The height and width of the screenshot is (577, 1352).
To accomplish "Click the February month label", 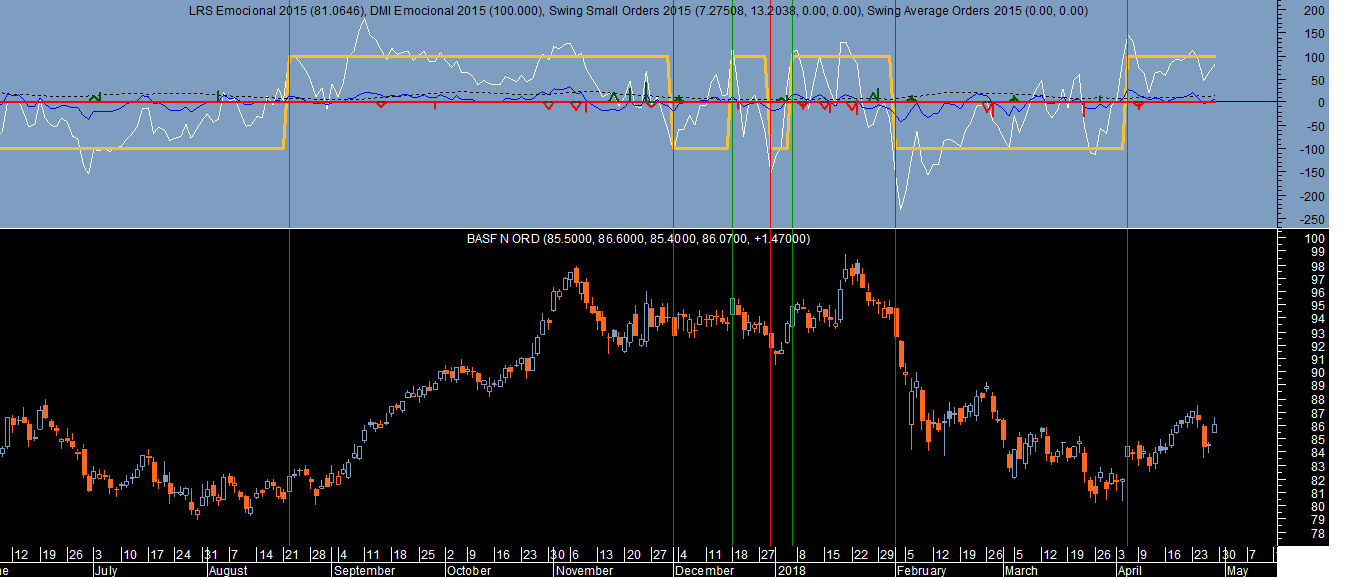I will click(921, 570).
